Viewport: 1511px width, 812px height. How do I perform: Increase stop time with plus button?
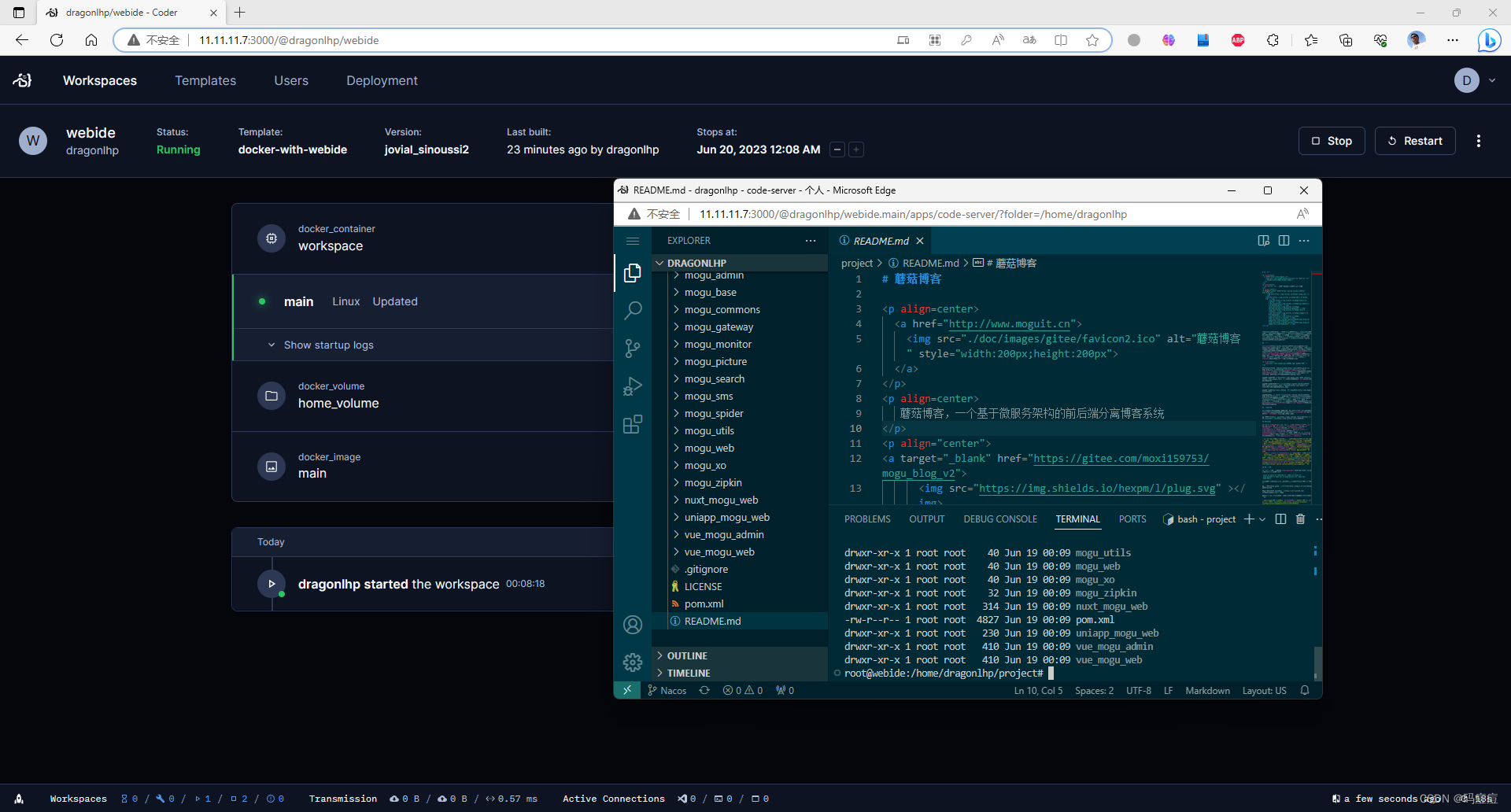pyautogui.click(x=856, y=149)
